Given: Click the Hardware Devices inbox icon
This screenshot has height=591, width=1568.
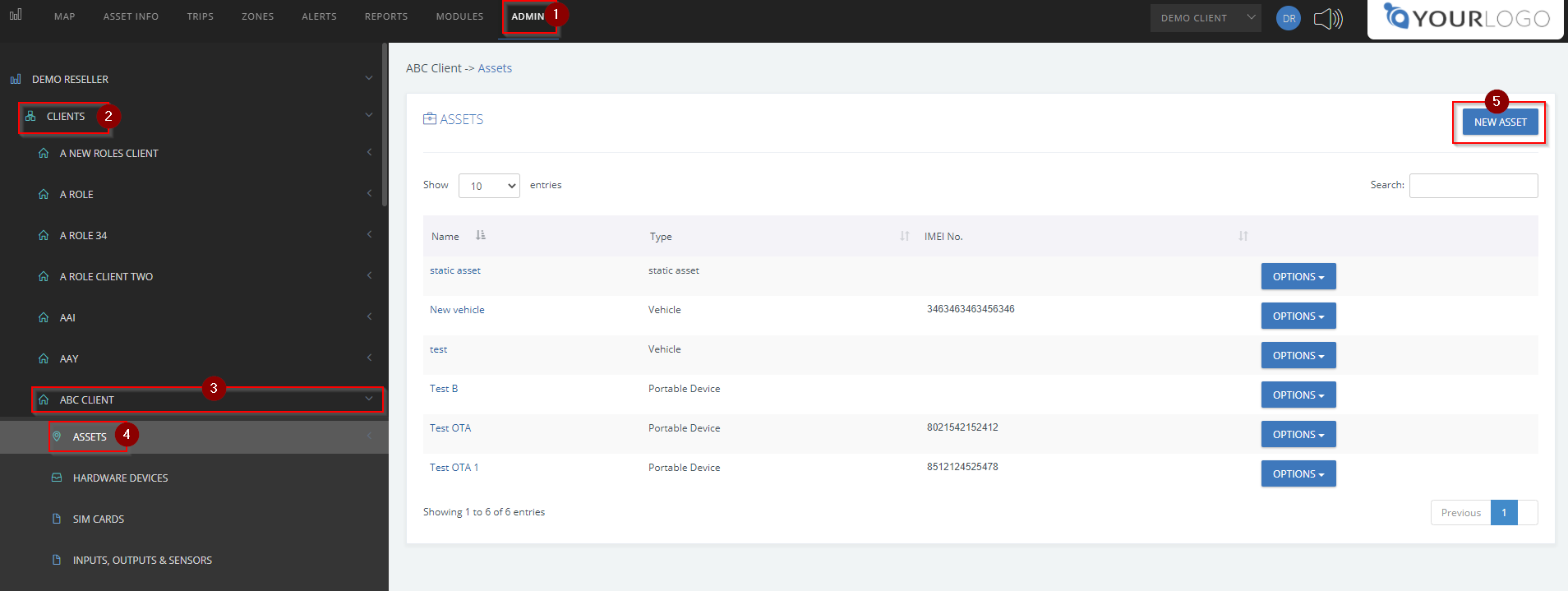Looking at the screenshot, I should tap(57, 478).
